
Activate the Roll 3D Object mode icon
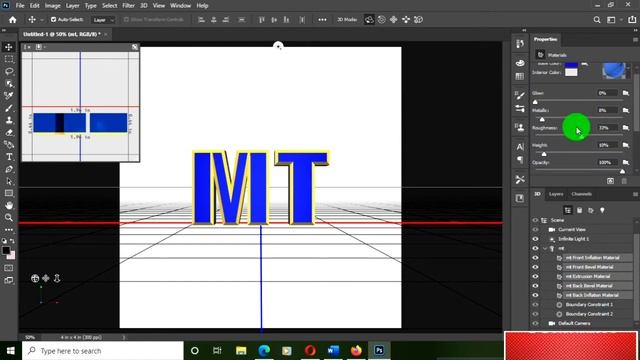coord(381,20)
